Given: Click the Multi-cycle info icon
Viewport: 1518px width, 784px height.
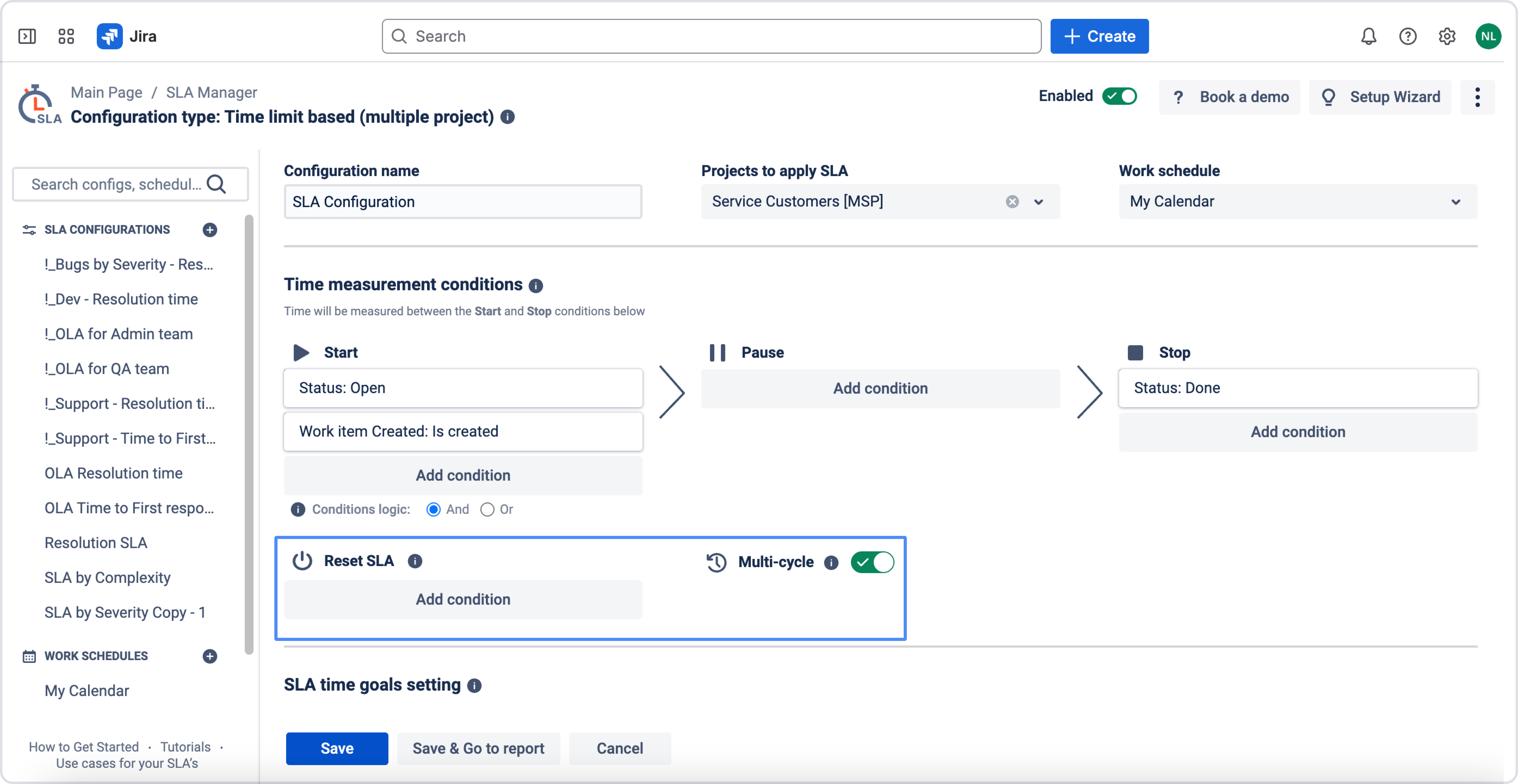Looking at the screenshot, I should (x=831, y=563).
